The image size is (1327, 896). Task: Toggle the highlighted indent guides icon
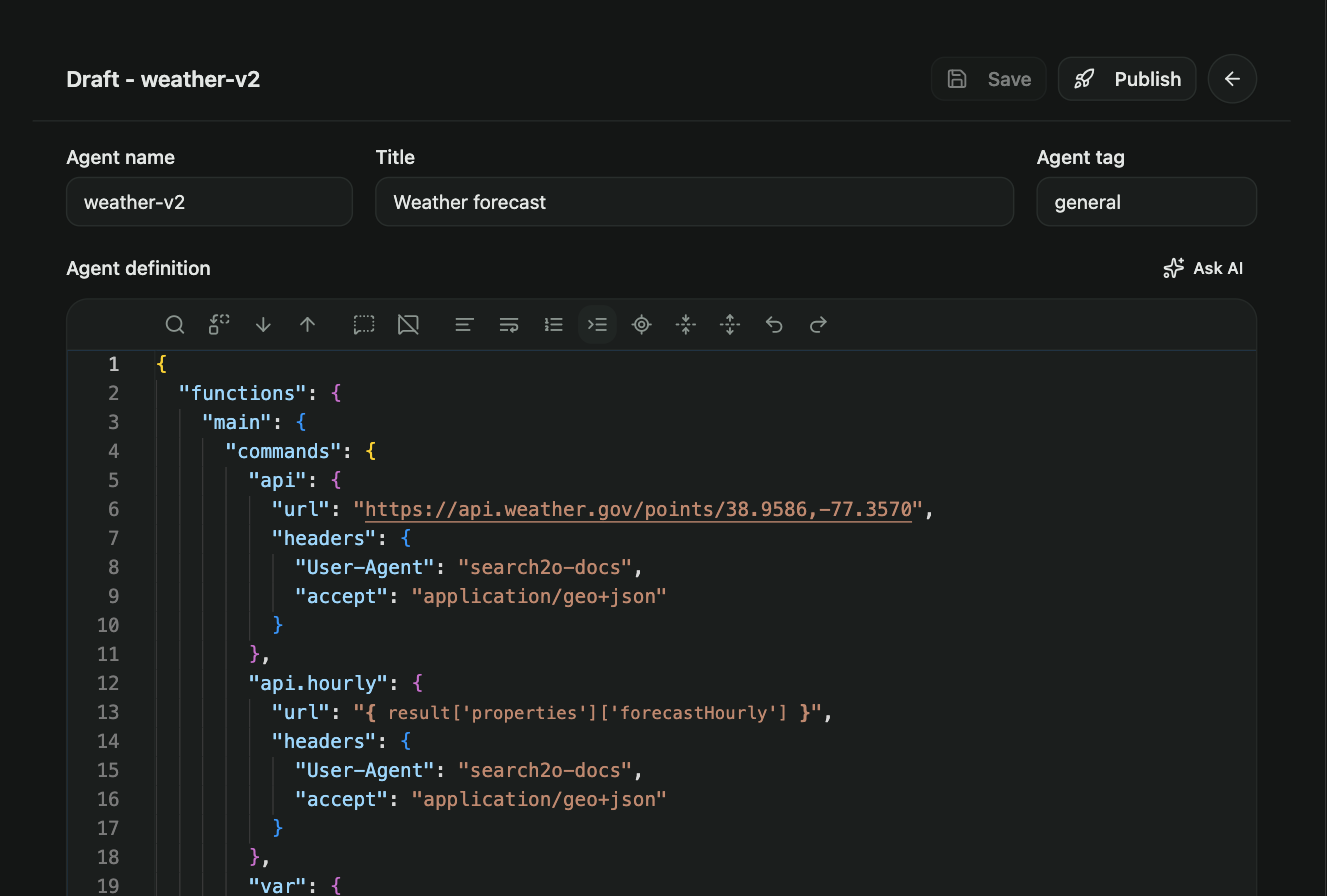coord(597,325)
